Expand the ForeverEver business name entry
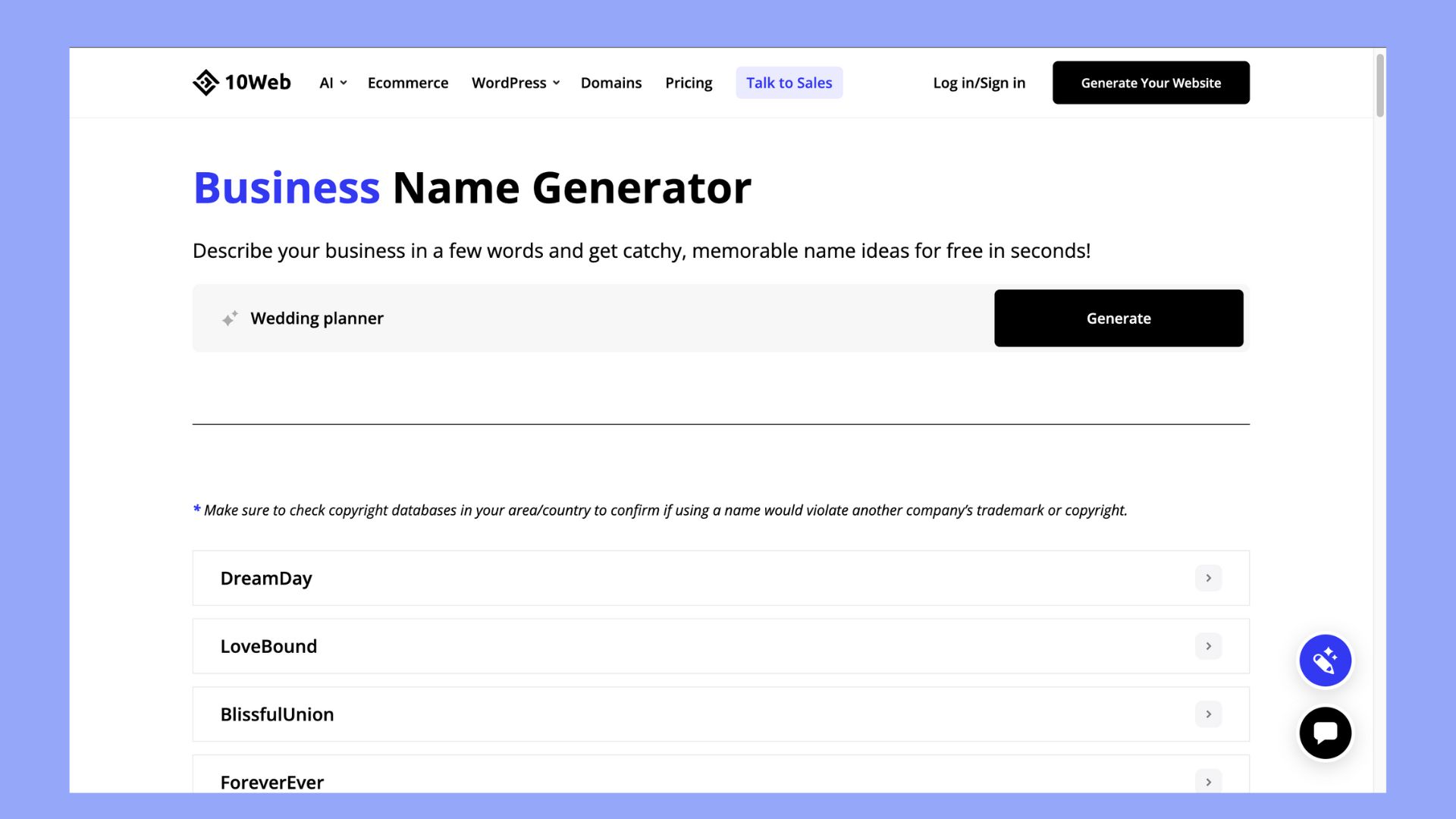The image size is (1456, 819). click(1208, 780)
